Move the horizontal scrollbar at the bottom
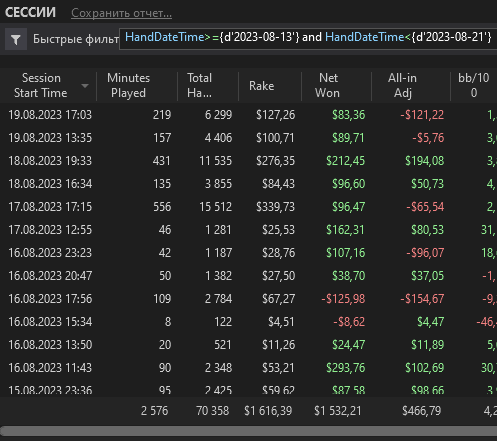 point(248,430)
